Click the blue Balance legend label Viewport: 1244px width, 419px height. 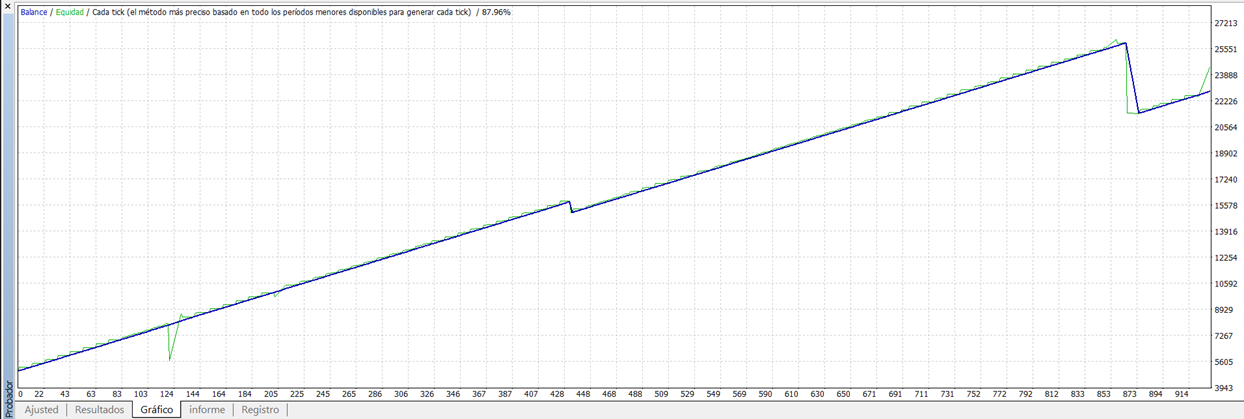[34, 12]
